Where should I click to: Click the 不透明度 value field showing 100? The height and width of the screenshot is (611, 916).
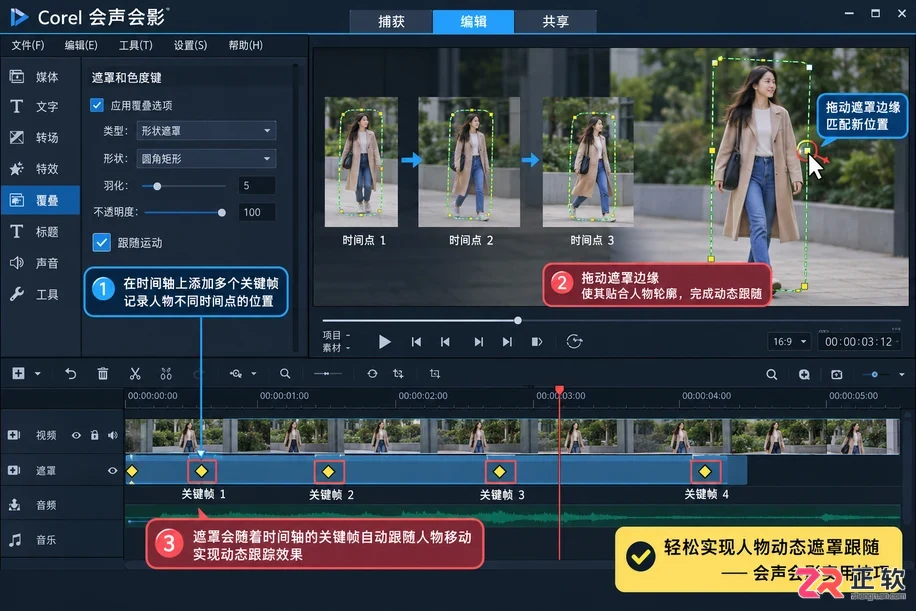[256, 213]
